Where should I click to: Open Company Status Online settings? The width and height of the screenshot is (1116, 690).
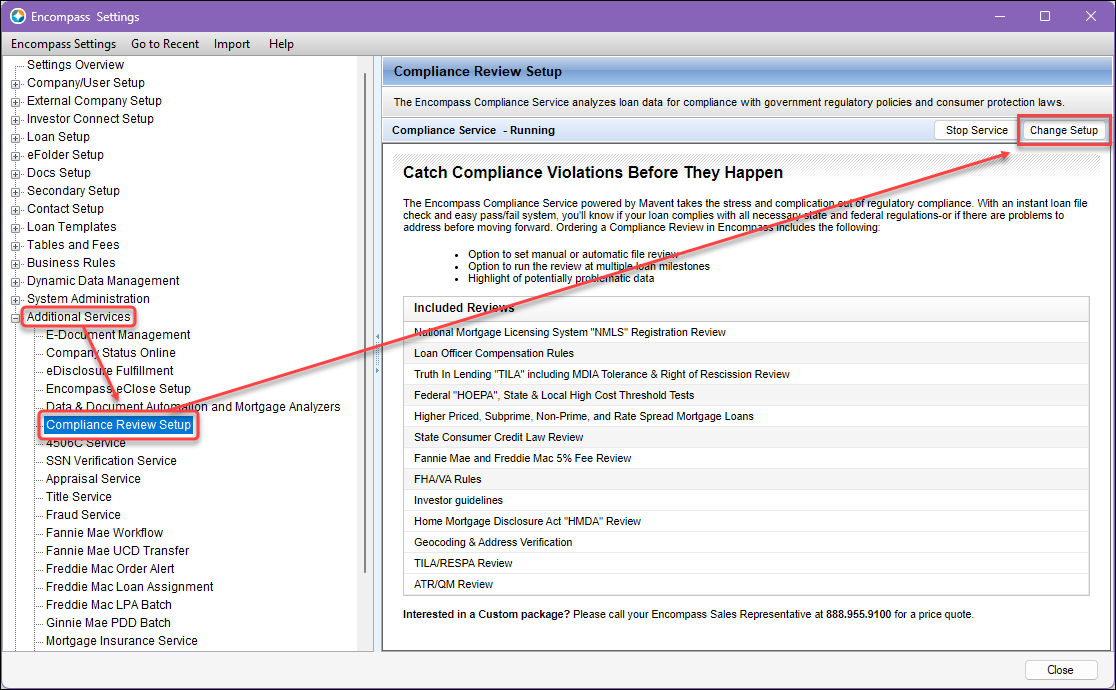(x=110, y=352)
